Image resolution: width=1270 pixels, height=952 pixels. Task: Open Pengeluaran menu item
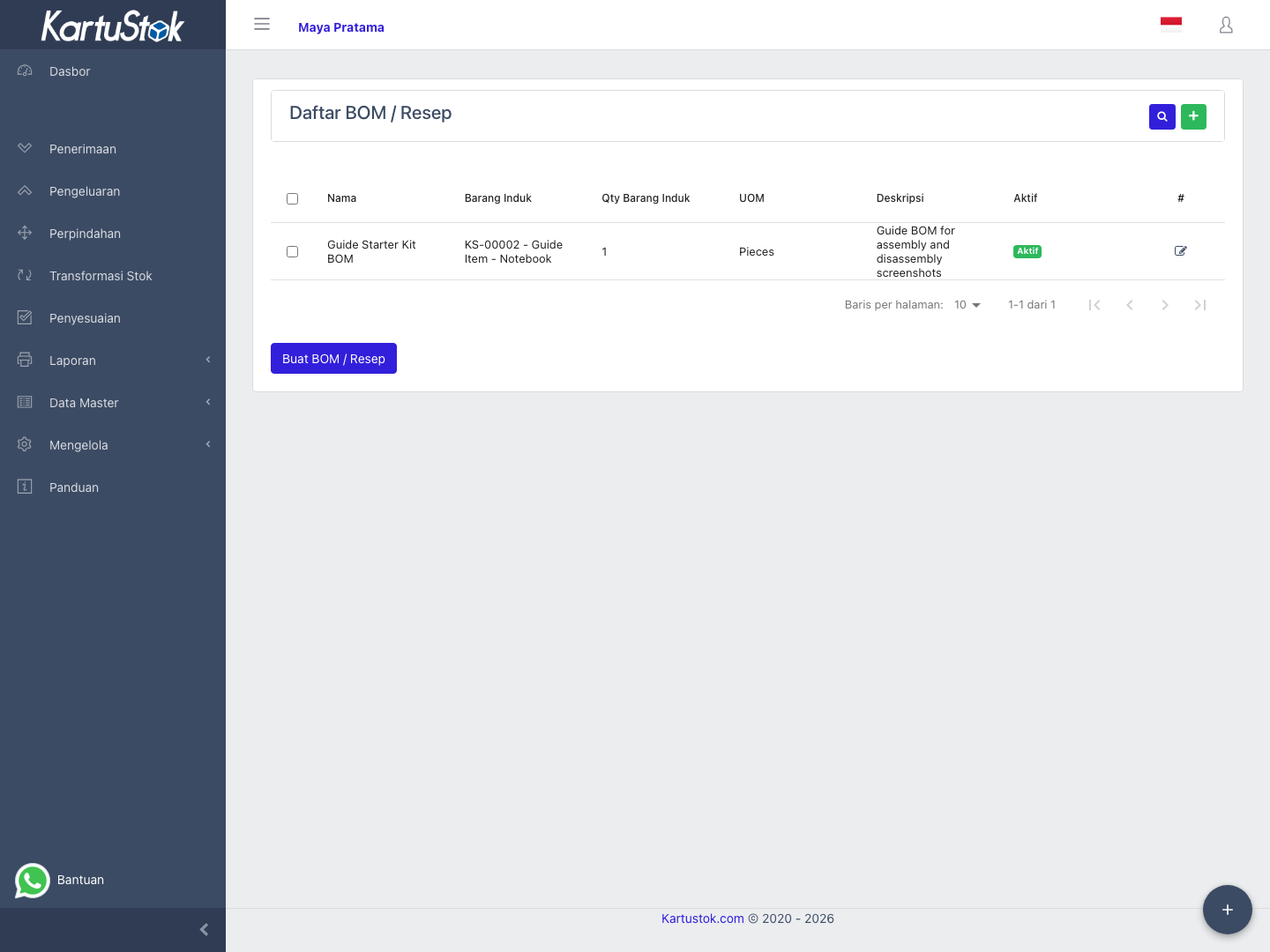click(113, 191)
